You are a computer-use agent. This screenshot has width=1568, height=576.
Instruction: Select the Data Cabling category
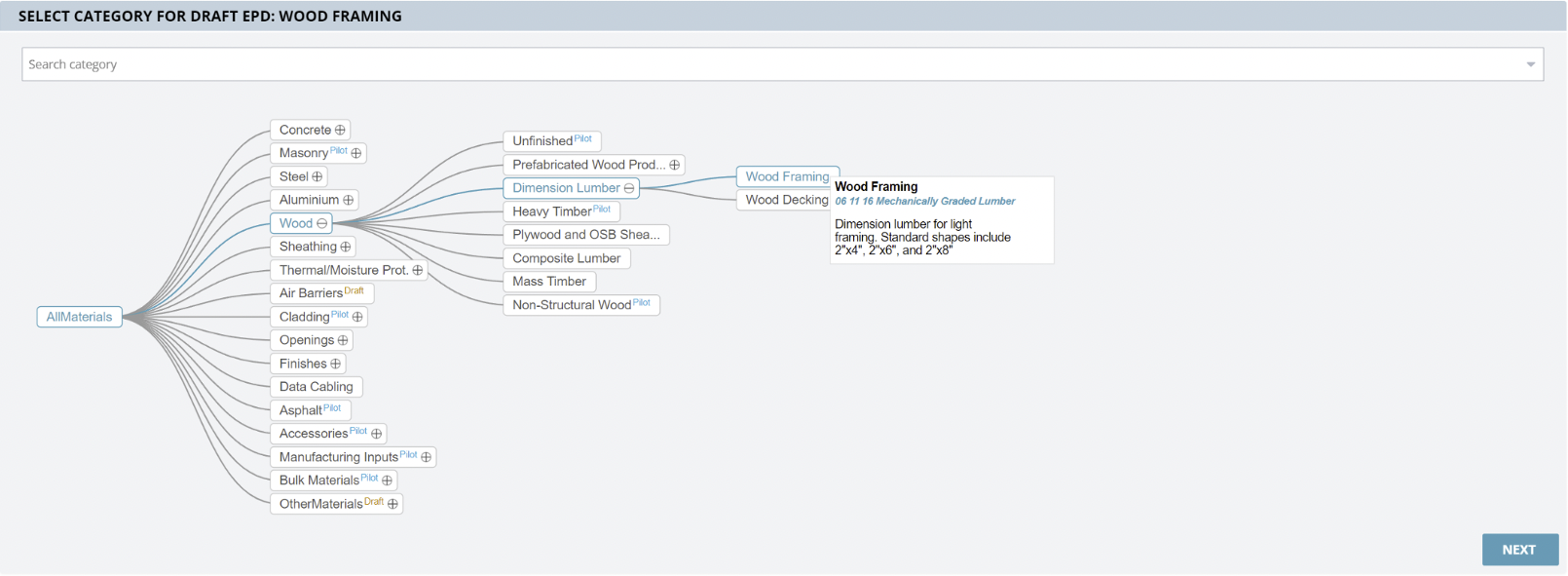(x=316, y=387)
